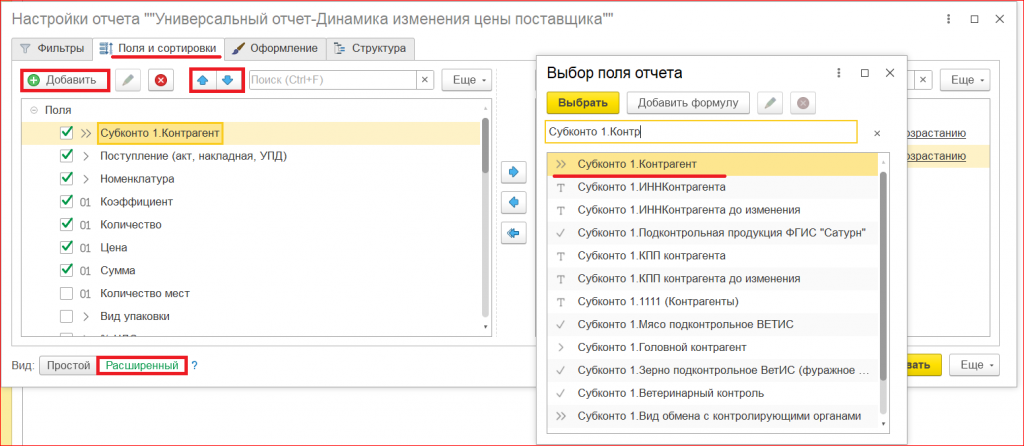
Task: Select Субконто 1.1111 (Контрагенты) item
Action: [x=712, y=302]
